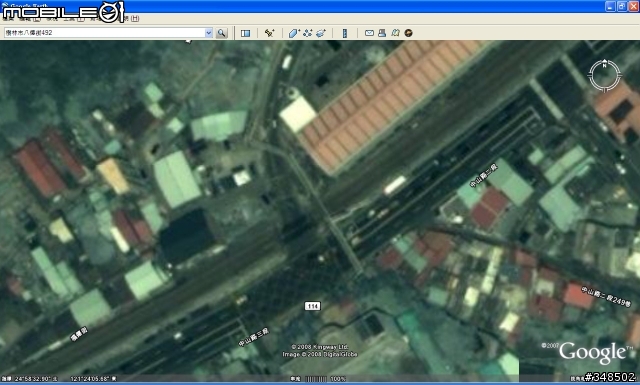Close the Google Earth window

tap(633, 6)
